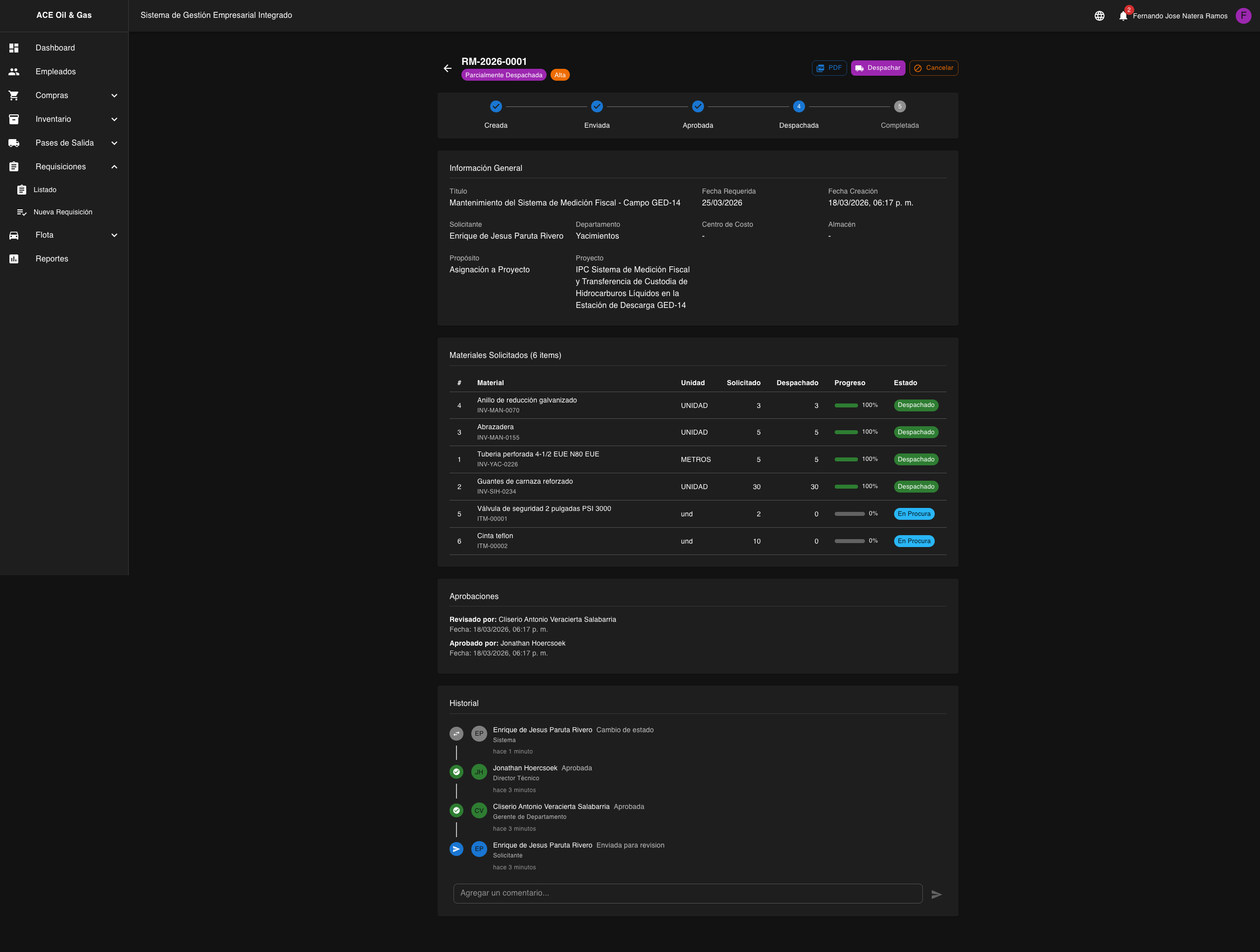Click the Reportes chart icon
The width and height of the screenshot is (1260, 952).
coord(14,258)
